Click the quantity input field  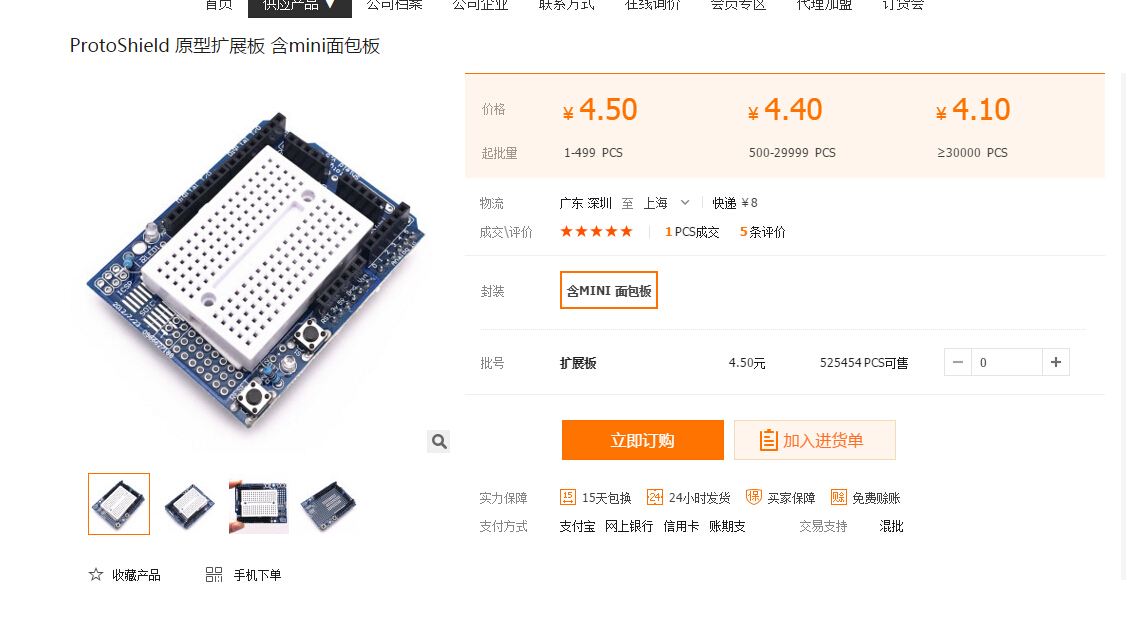coord(1006,363)
